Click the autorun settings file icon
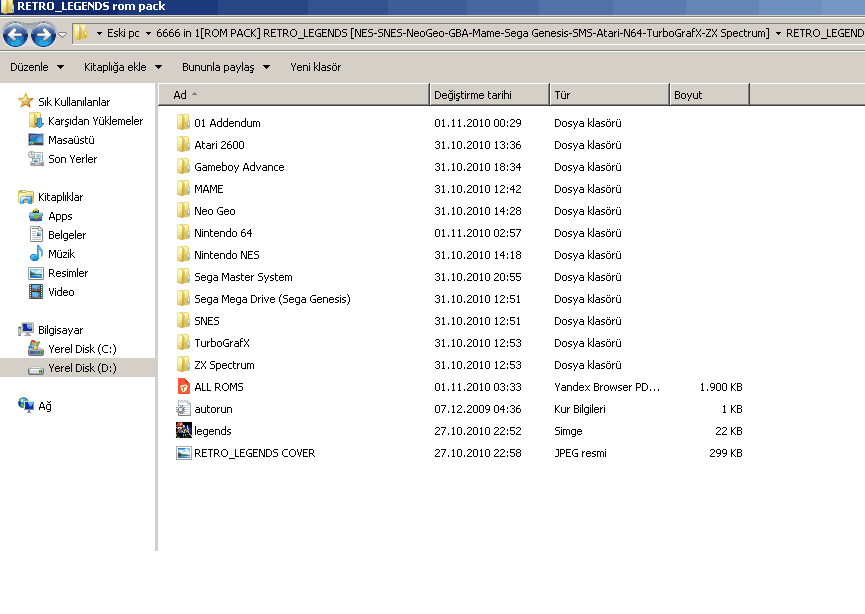 (x=183, y=409)
